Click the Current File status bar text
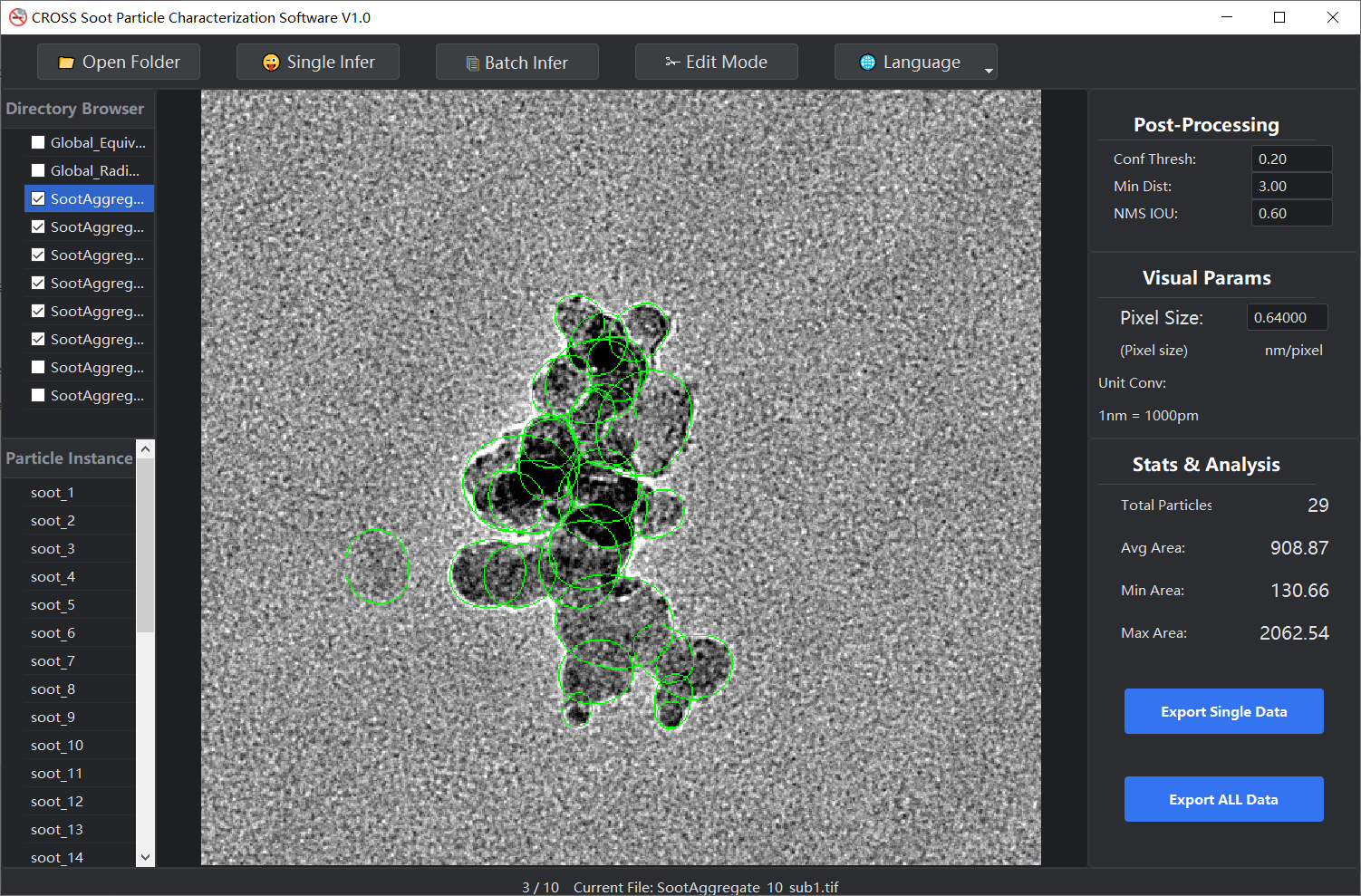1361x896 pixels. (x=706, y=887)
